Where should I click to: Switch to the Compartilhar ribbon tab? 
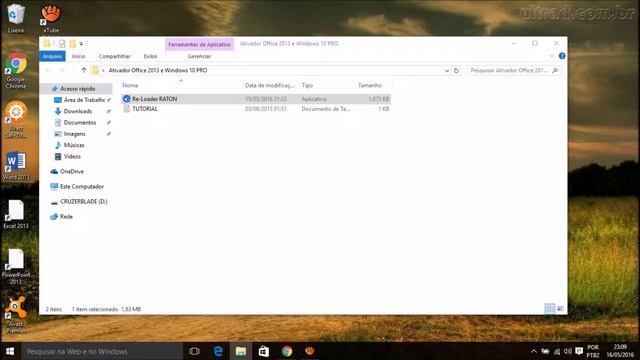click(115, 56)
